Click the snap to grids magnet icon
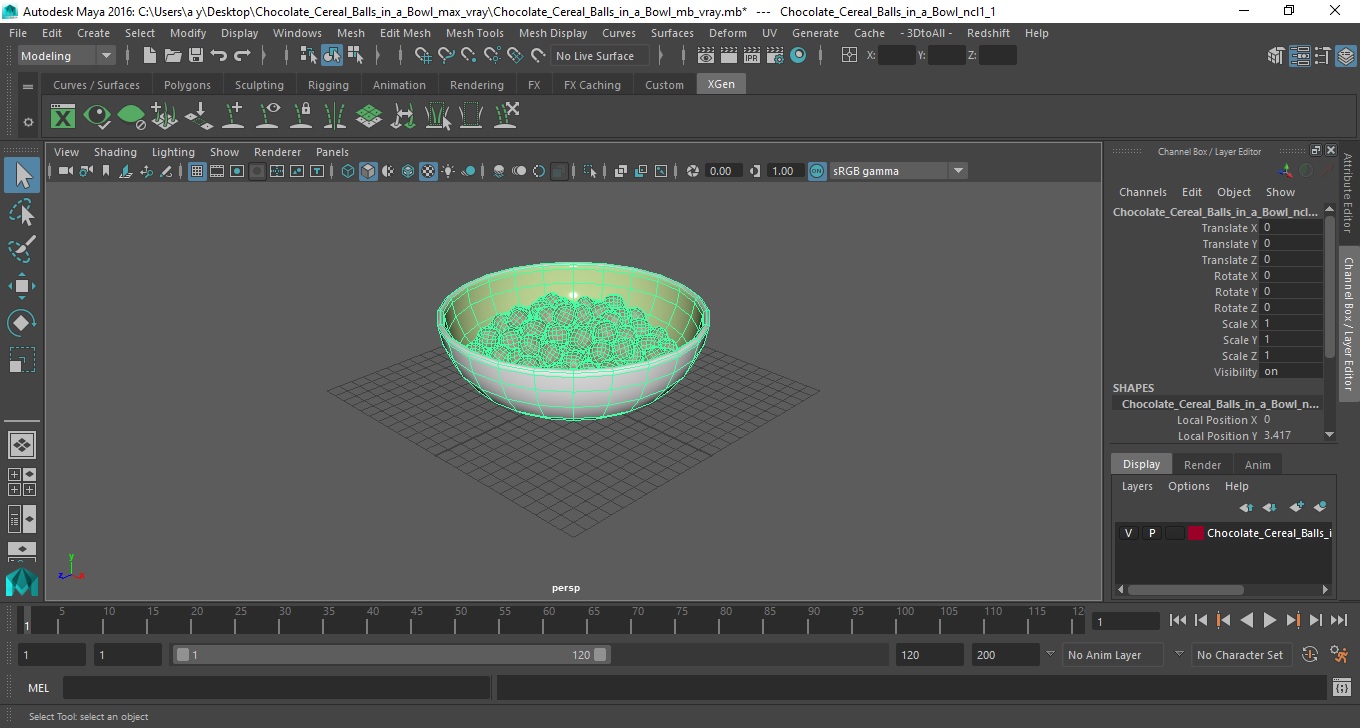This screenshot has width=1360, height=728. 423,56
